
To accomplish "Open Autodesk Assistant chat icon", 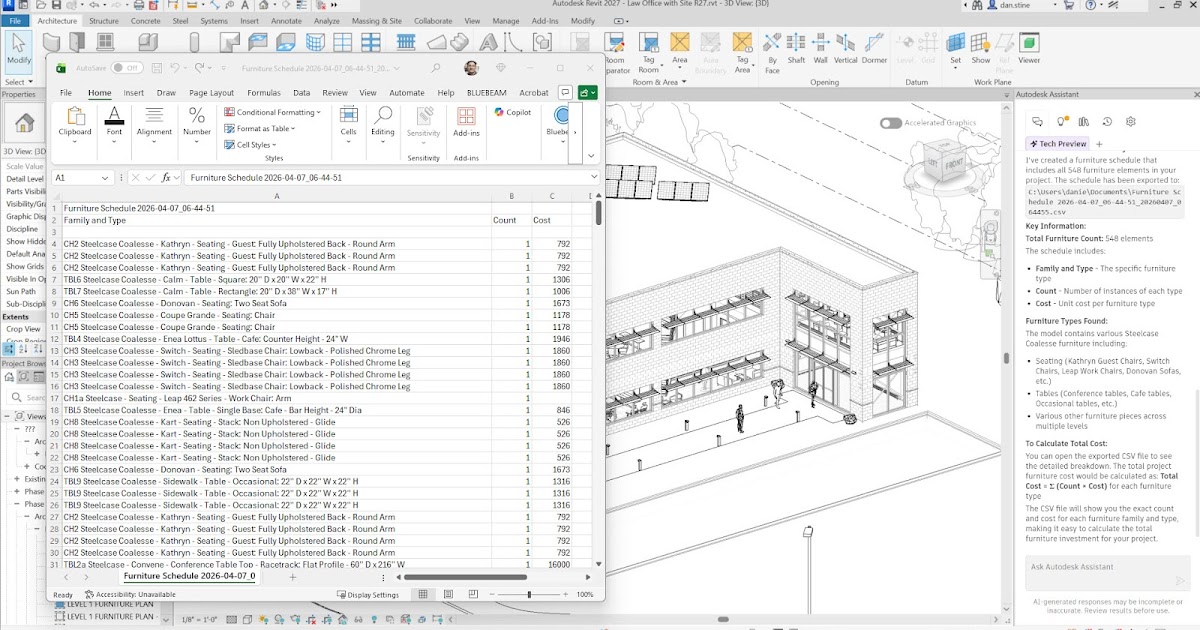I will (x=1037, y=121).
